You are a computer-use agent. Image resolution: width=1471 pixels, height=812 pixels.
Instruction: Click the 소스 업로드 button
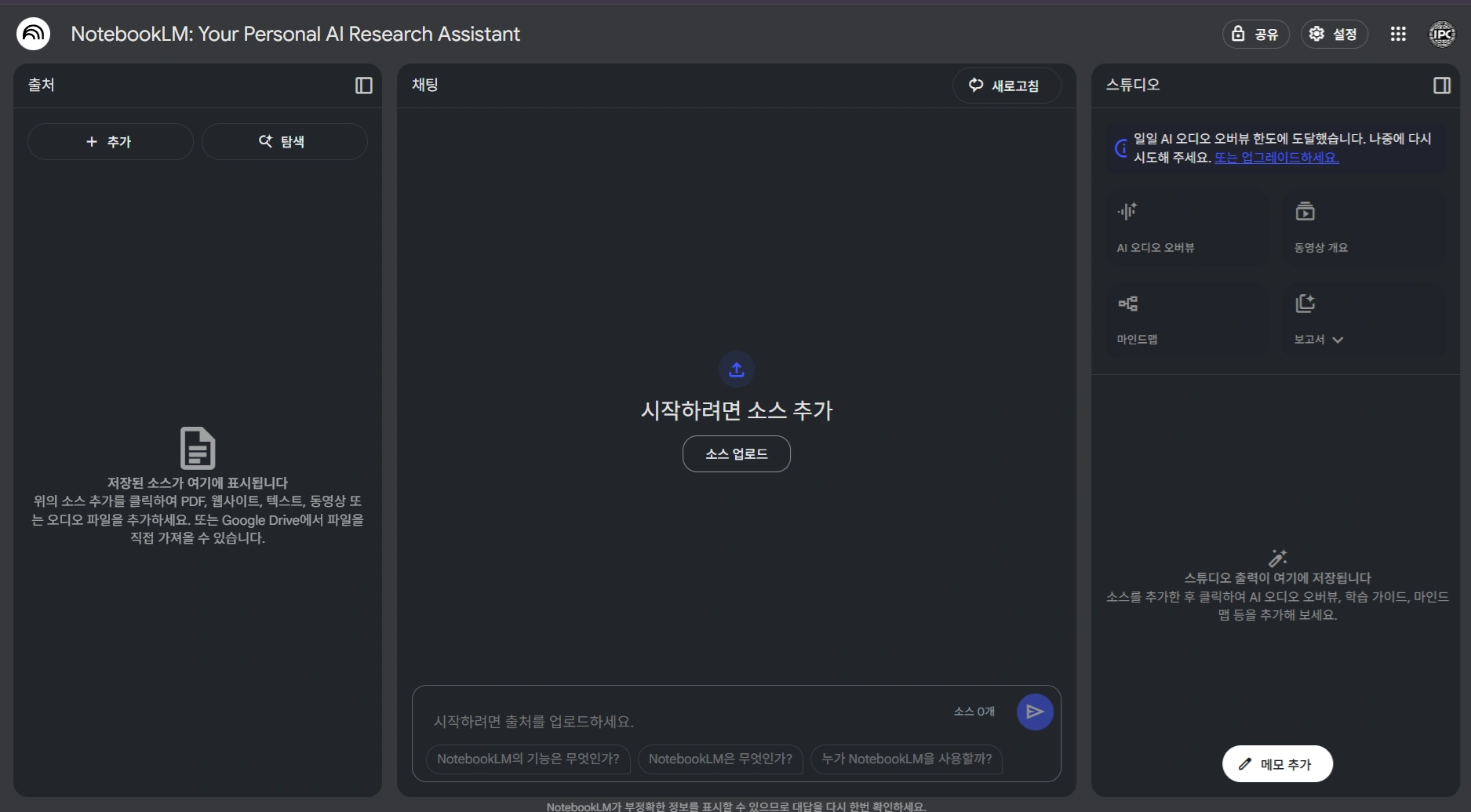pyautogui.click(x=736, y=453)
